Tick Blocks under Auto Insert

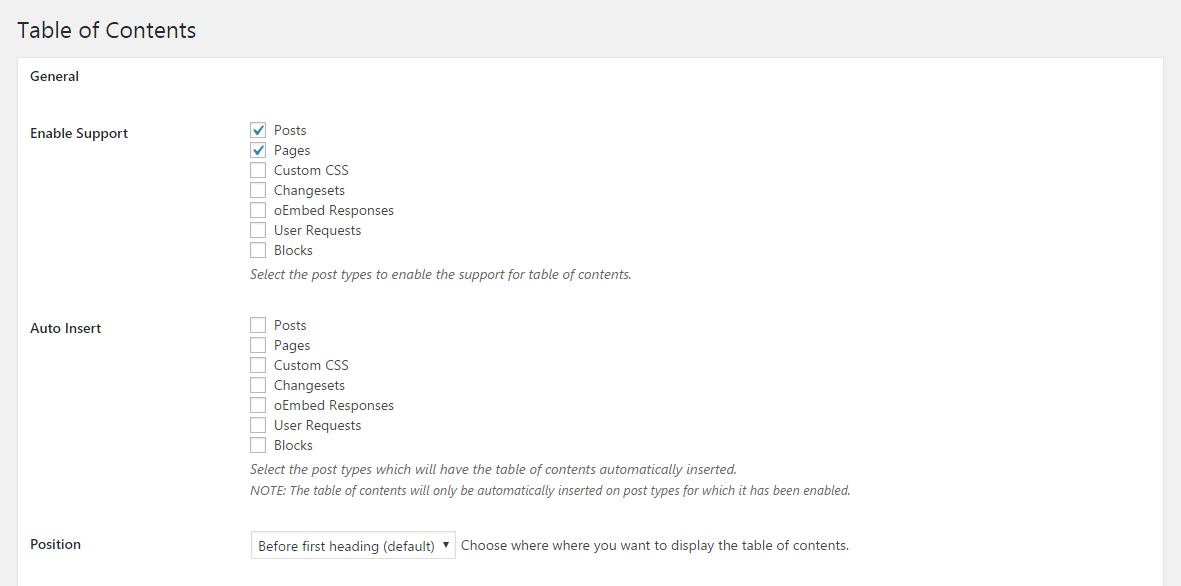click(258, 445)
